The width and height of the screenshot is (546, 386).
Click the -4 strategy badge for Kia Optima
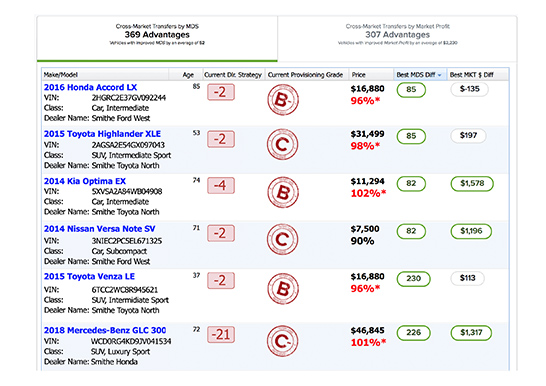pos(221,185)
